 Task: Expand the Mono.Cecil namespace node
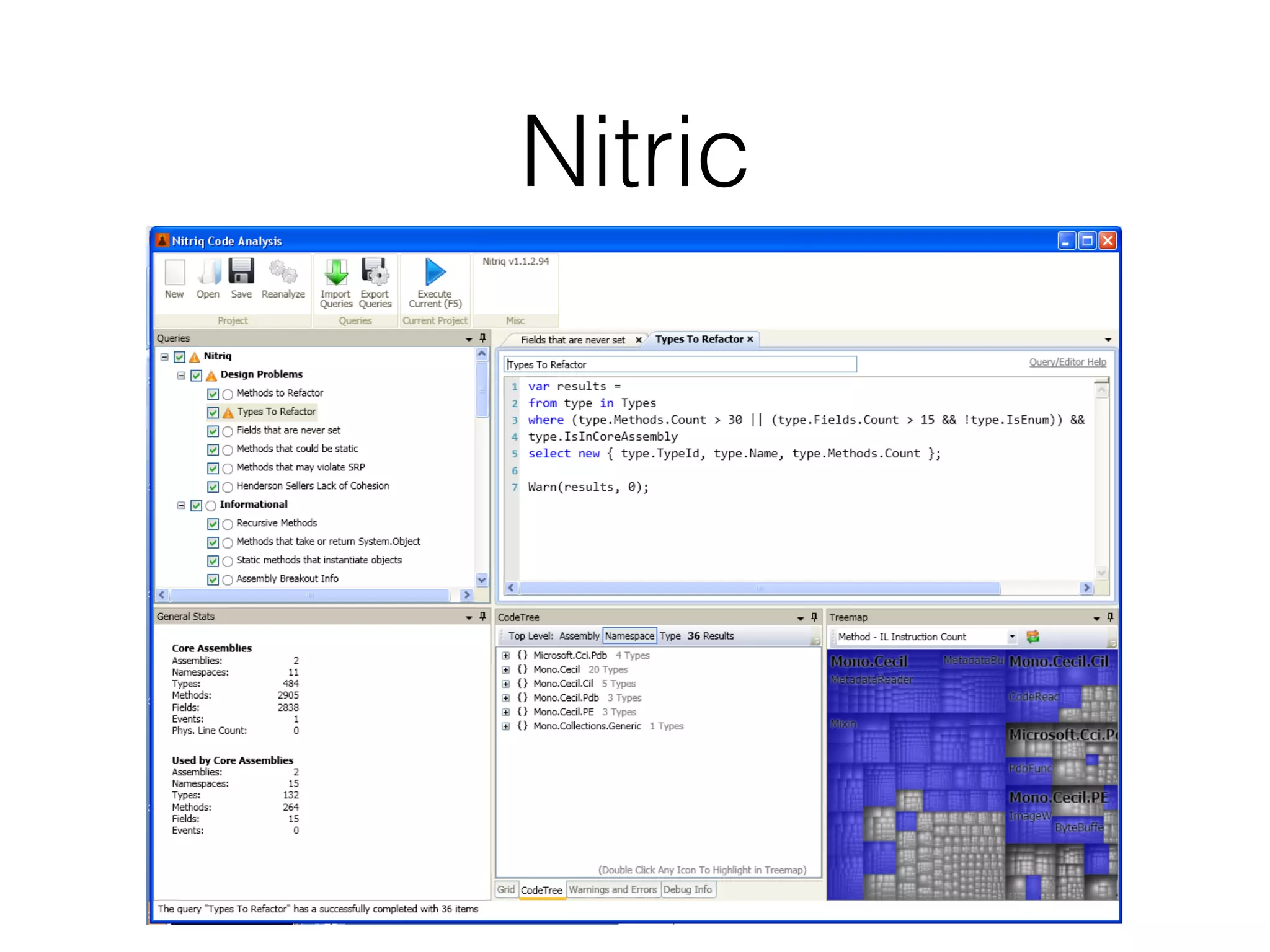[x=506, y=670]
